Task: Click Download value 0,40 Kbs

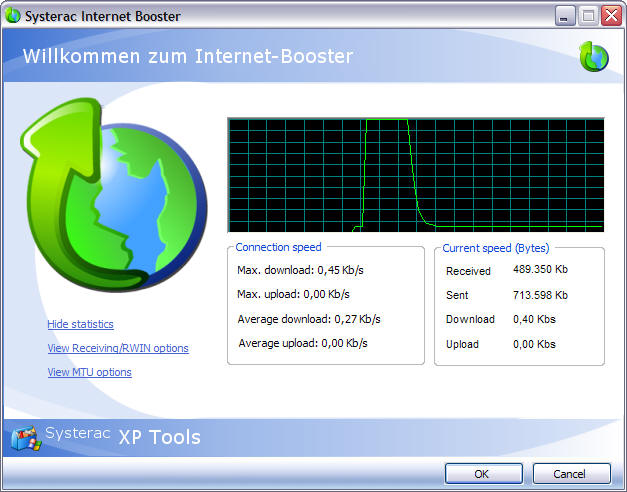Action: coord(534,319)
